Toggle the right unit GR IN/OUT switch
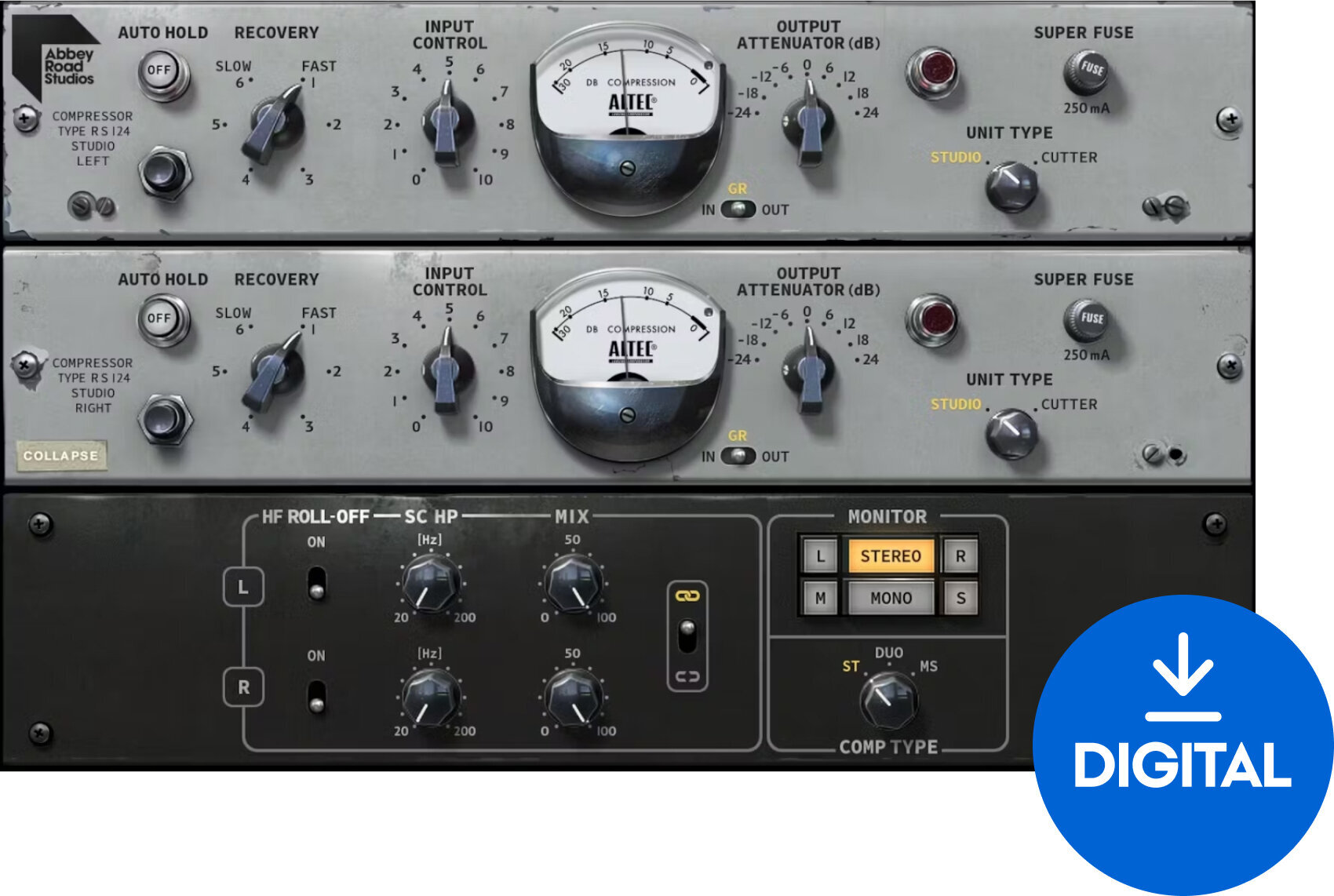Image resolution: width=1334 pixels, height=896 pixels. coord(738,457)
